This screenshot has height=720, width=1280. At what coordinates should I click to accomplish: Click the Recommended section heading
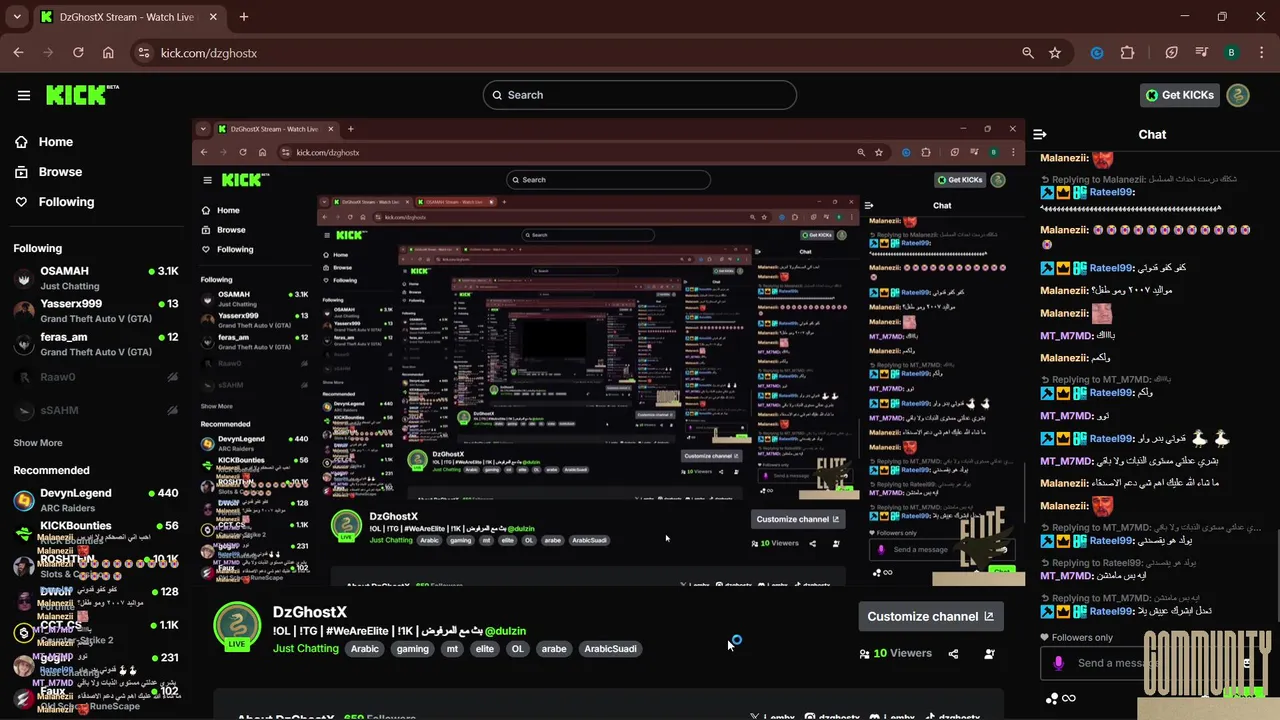pyautogui.click(x=51, y=470)
